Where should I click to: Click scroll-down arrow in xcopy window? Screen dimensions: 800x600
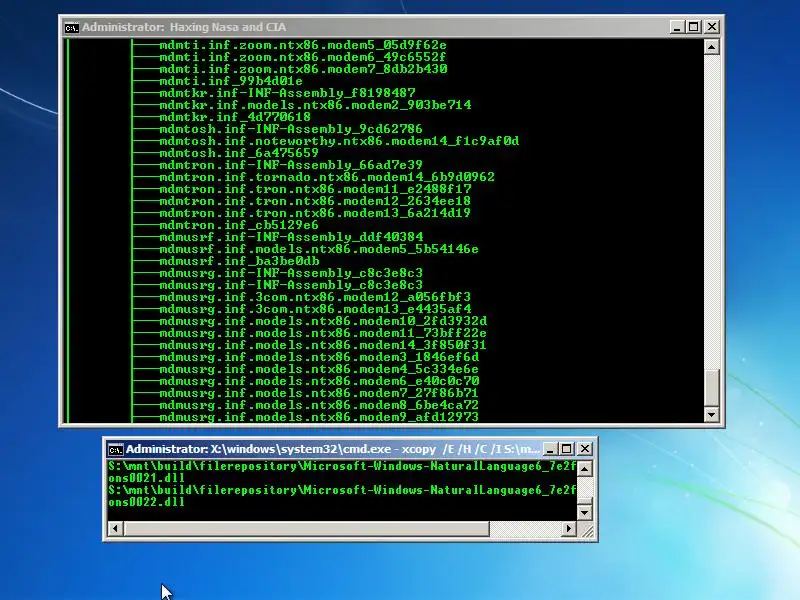pos(585,512)
